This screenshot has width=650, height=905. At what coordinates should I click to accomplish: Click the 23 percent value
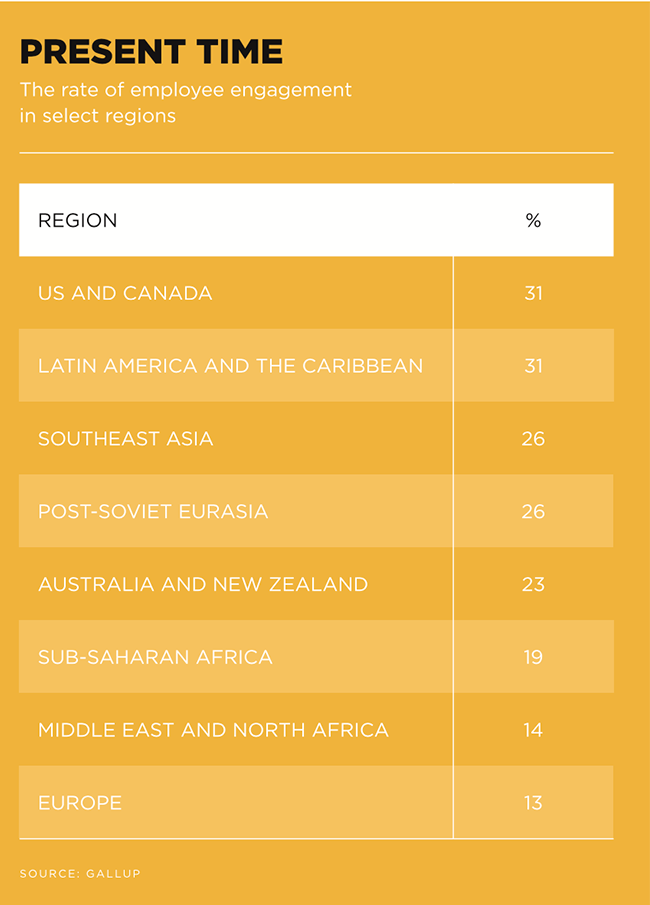[x=533, y=584]
